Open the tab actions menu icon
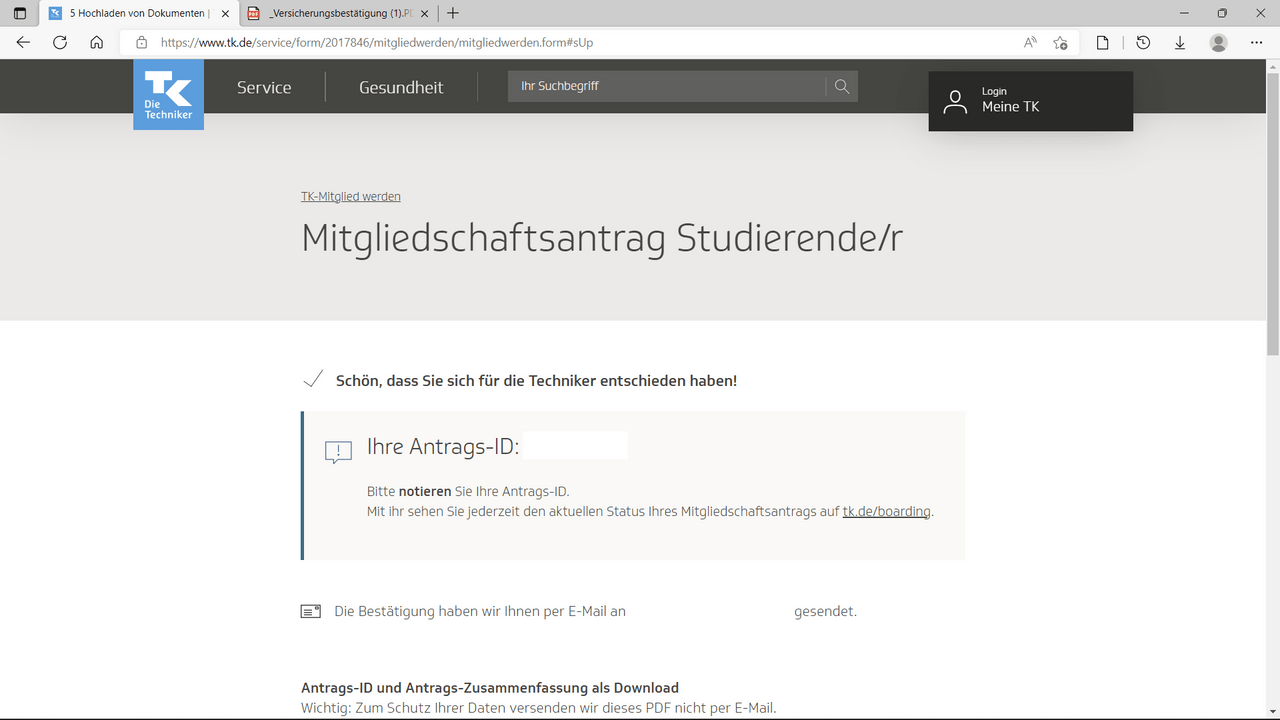Image resolution: width=1280 pixels, height=720 pixels. tap(20, 13)
